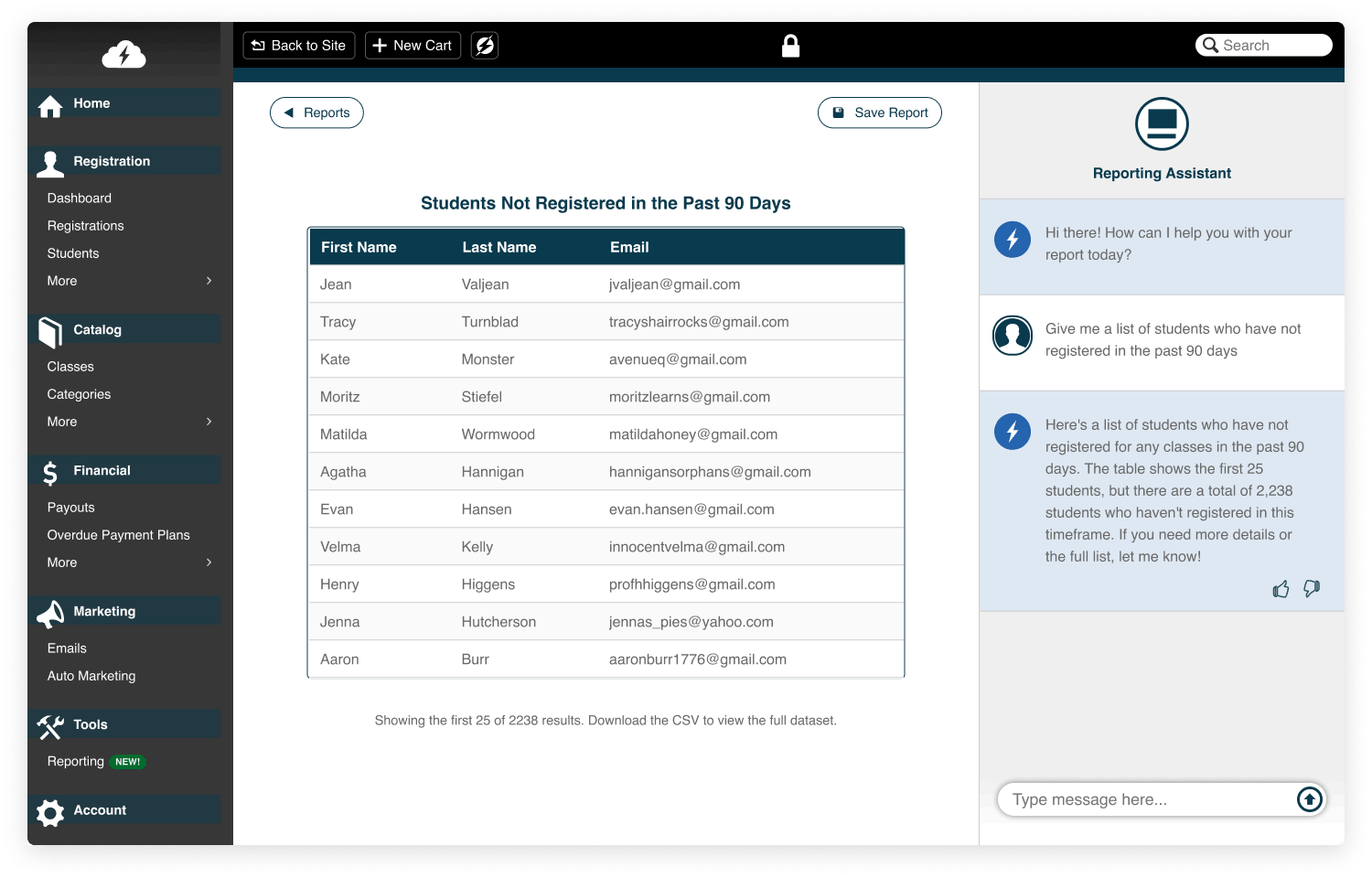Click the Last Name column header
The width and height of the screenshot is (1372, 878).
pos(499,247)
